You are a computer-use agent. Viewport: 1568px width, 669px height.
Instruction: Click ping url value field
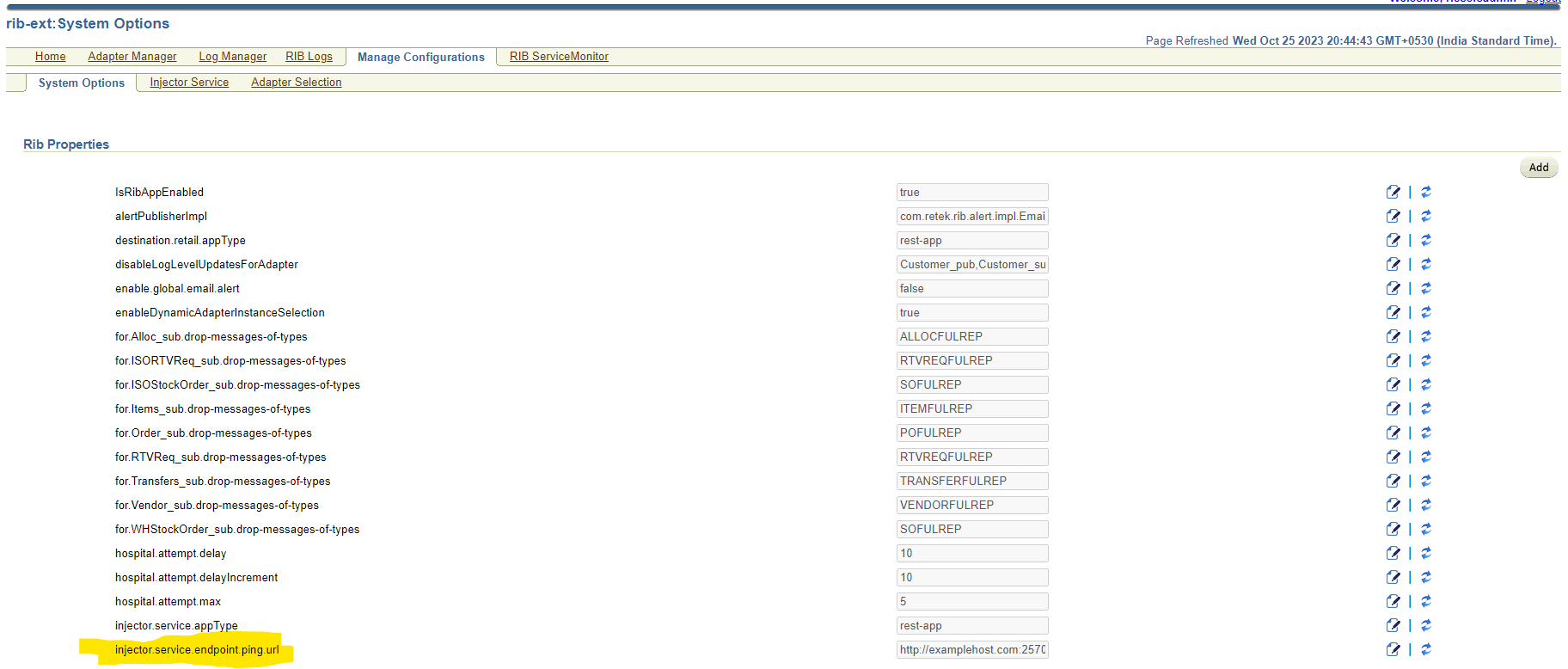pos(972,649)
